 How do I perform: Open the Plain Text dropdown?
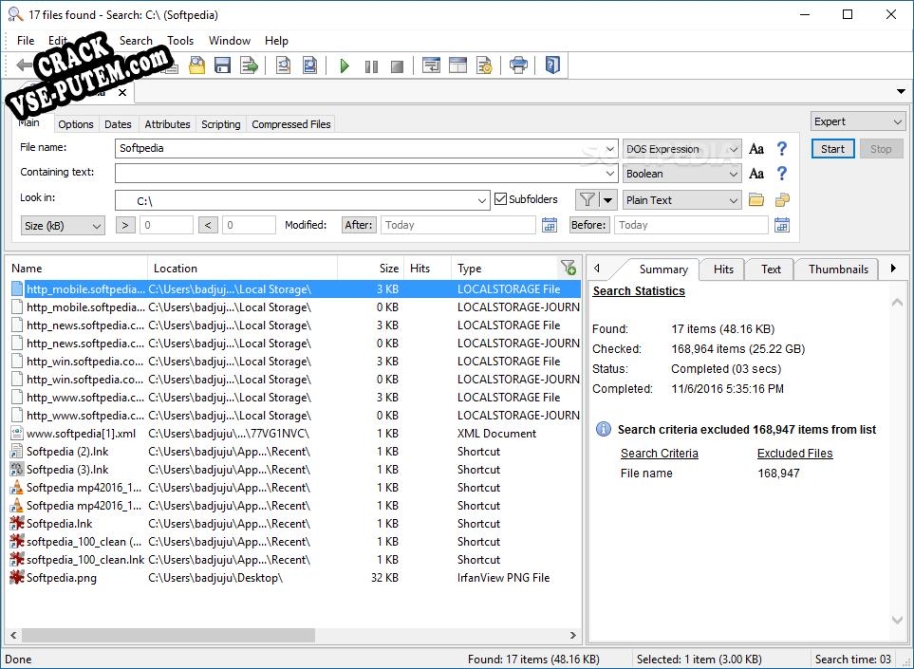[x=682, y=200]
